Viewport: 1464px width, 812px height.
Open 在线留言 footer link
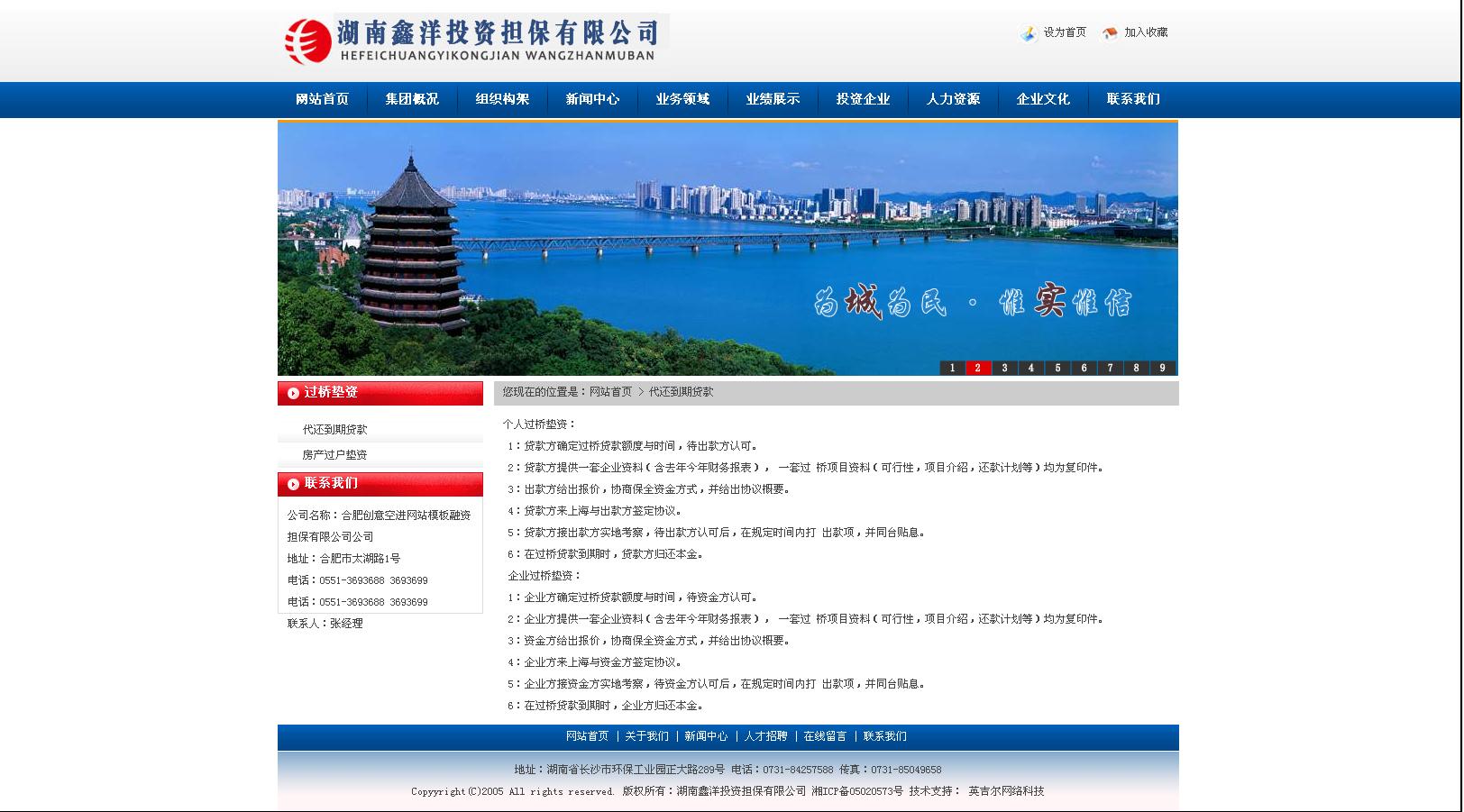(825, 736)
